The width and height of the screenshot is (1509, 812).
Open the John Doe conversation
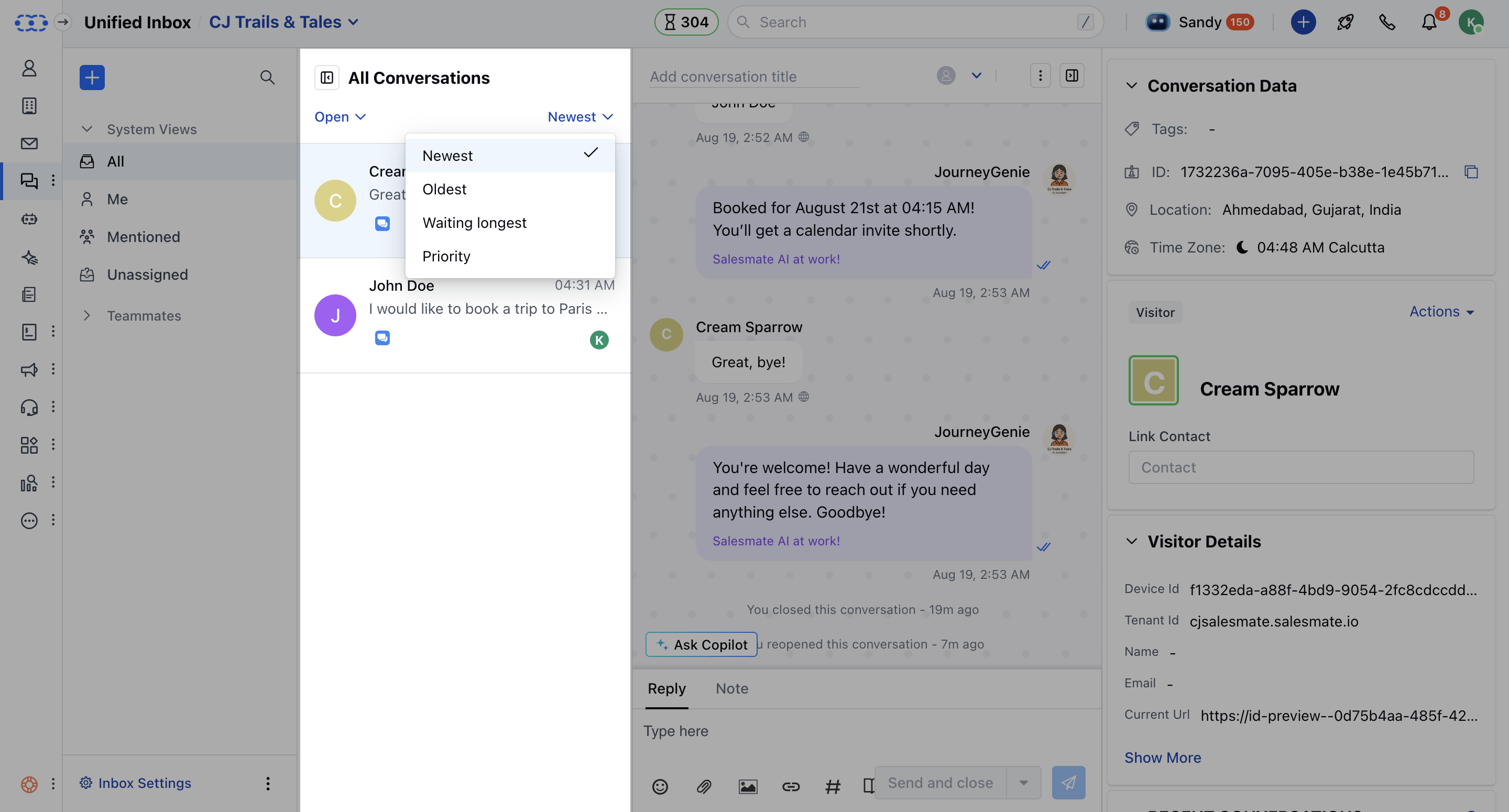tap(465, 315)
